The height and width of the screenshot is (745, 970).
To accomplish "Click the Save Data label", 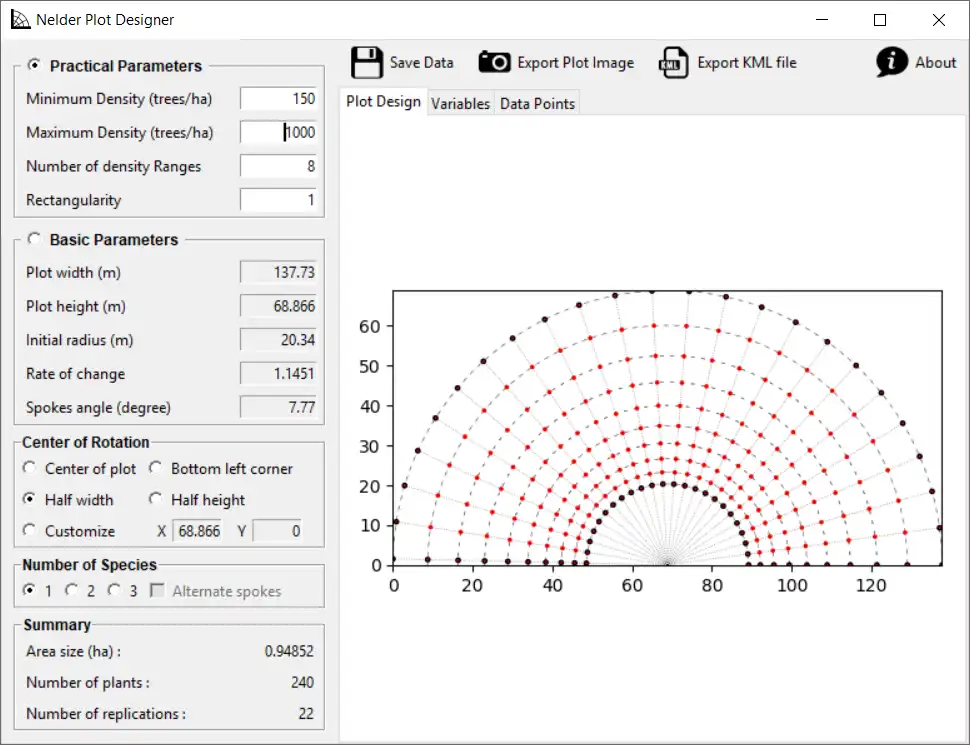I will pos(421,62).
